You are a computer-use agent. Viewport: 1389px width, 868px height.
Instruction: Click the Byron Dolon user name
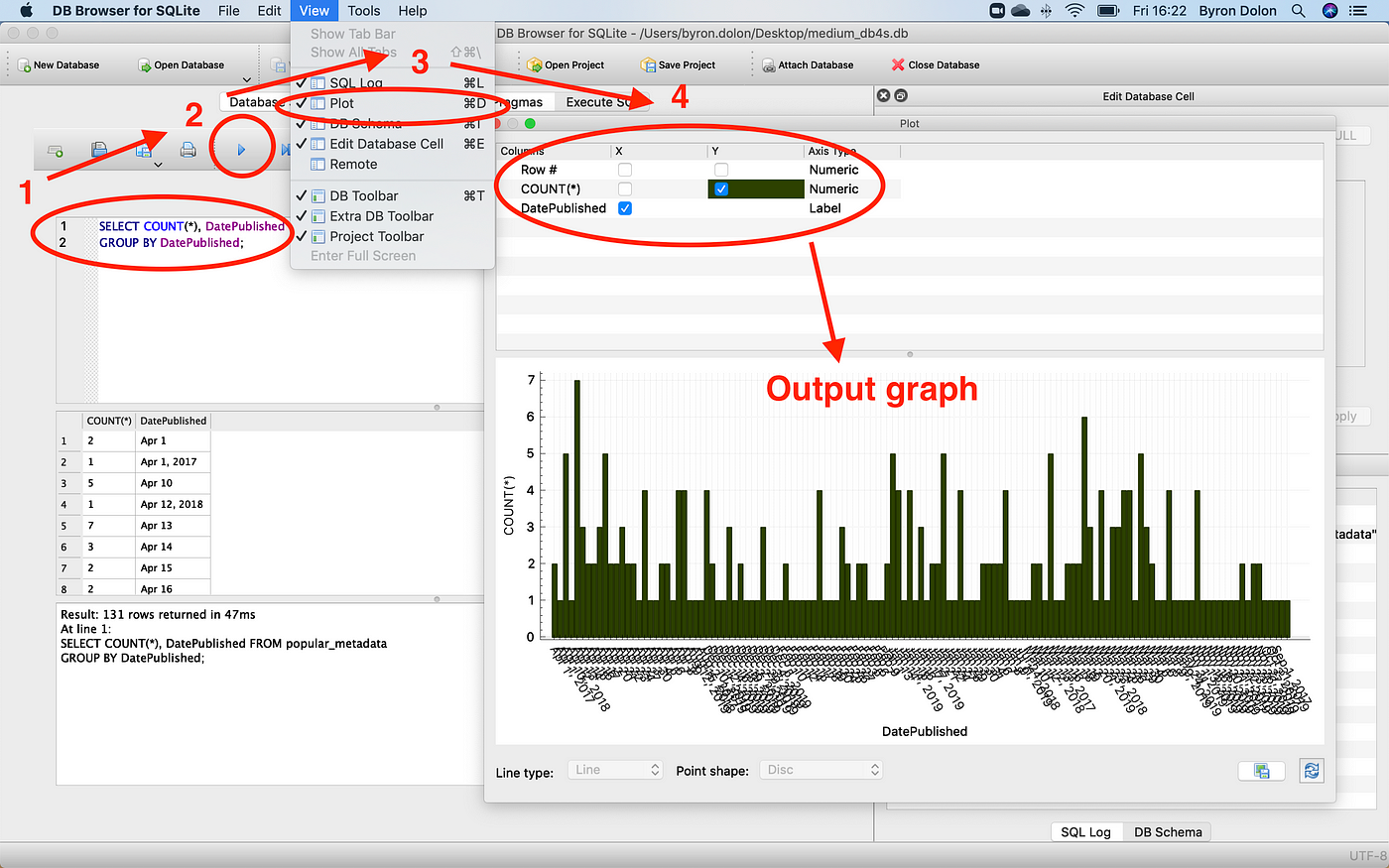[x=1238, y=11]
